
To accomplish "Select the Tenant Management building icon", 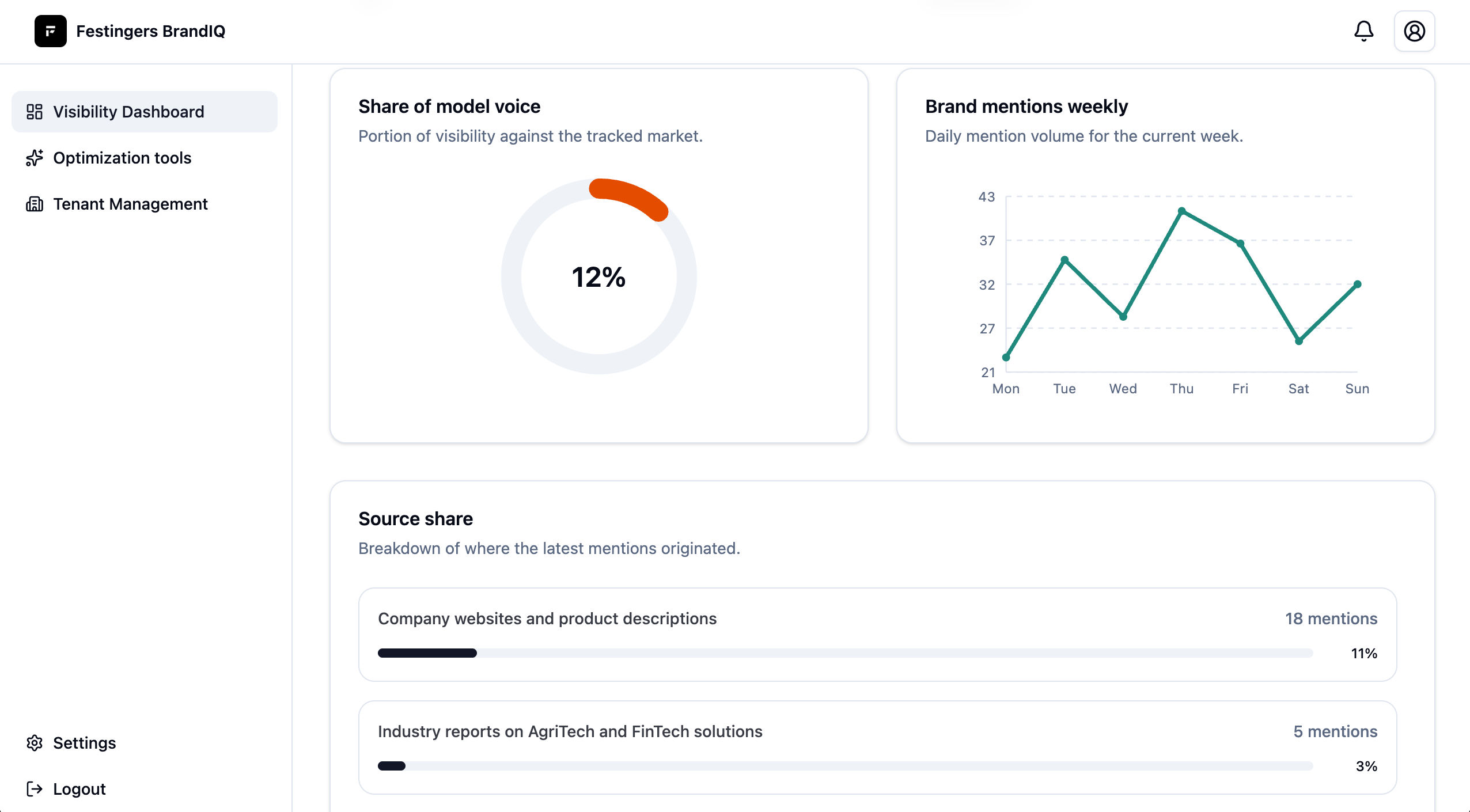I will click(35, 204).
